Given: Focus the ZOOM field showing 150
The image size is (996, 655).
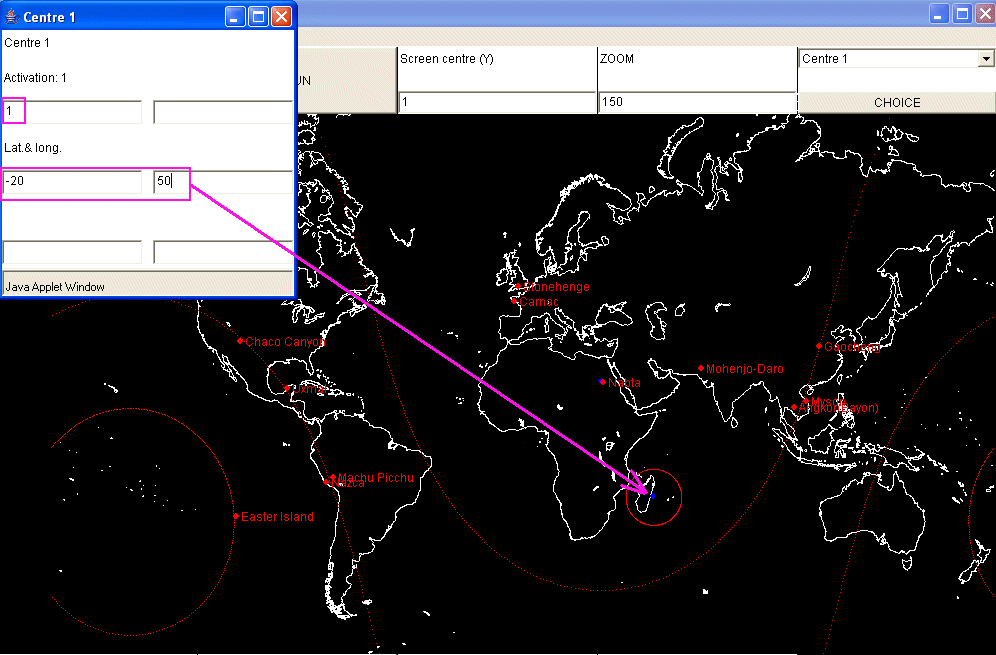Looking at the screenshot, I should 697,102.
